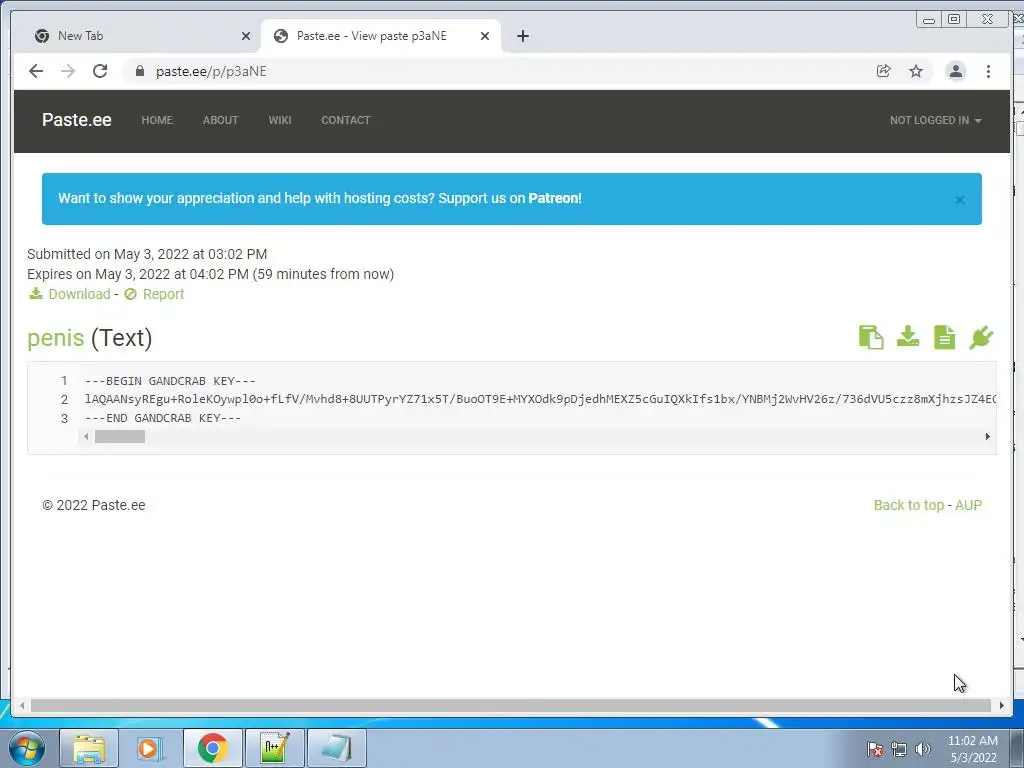Open Windows Media Player from taskbar

[150, 748]
